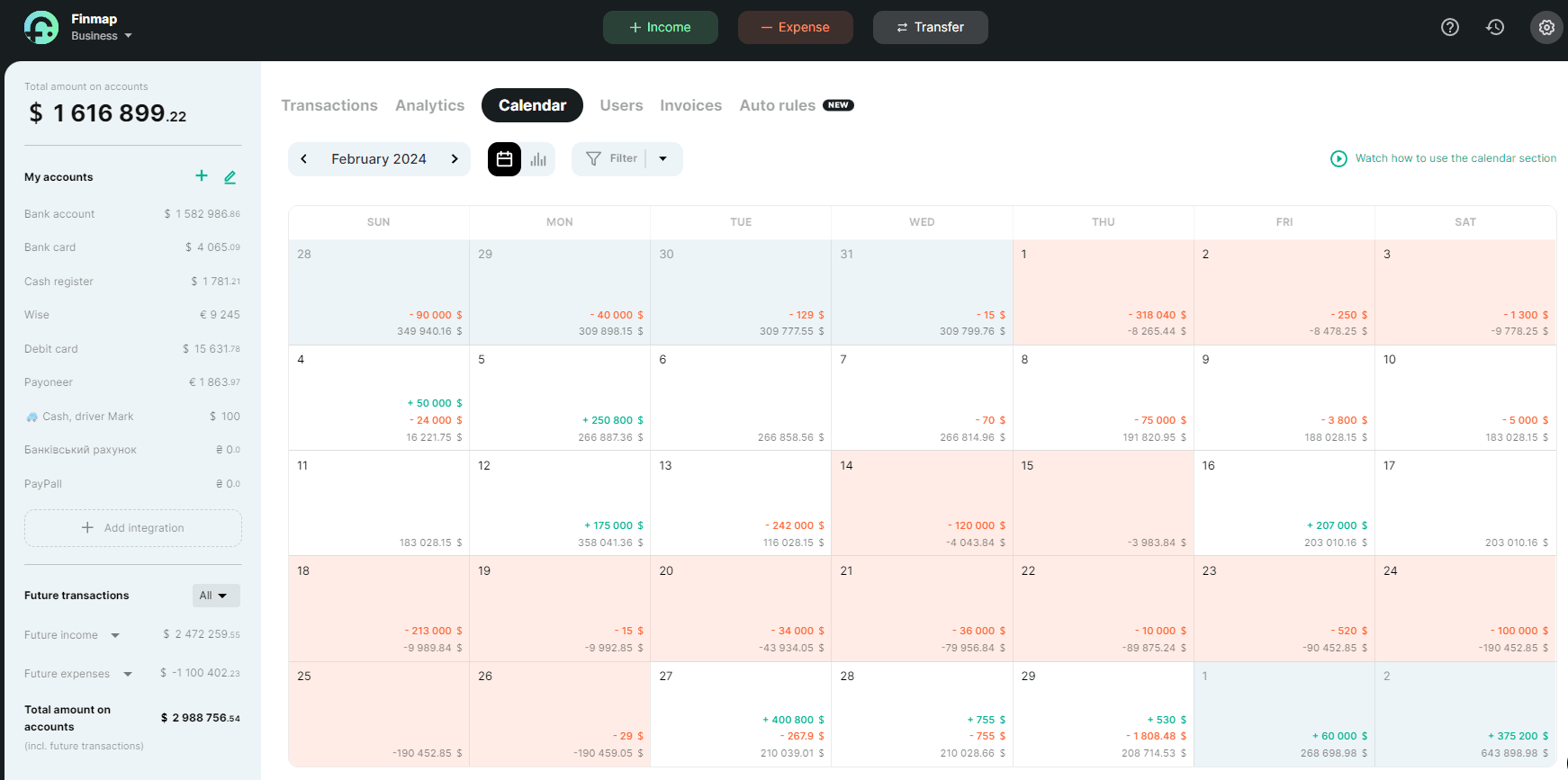The width and height of the screenshot is (1568, 780).
Task: Open February 29 calendar cell
Action: click(x=1104, y=714)
